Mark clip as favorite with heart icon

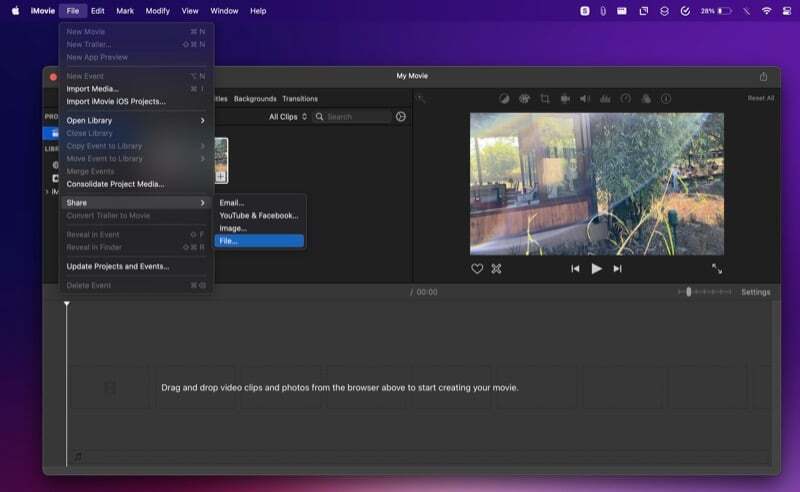click(x=477, y=268)
